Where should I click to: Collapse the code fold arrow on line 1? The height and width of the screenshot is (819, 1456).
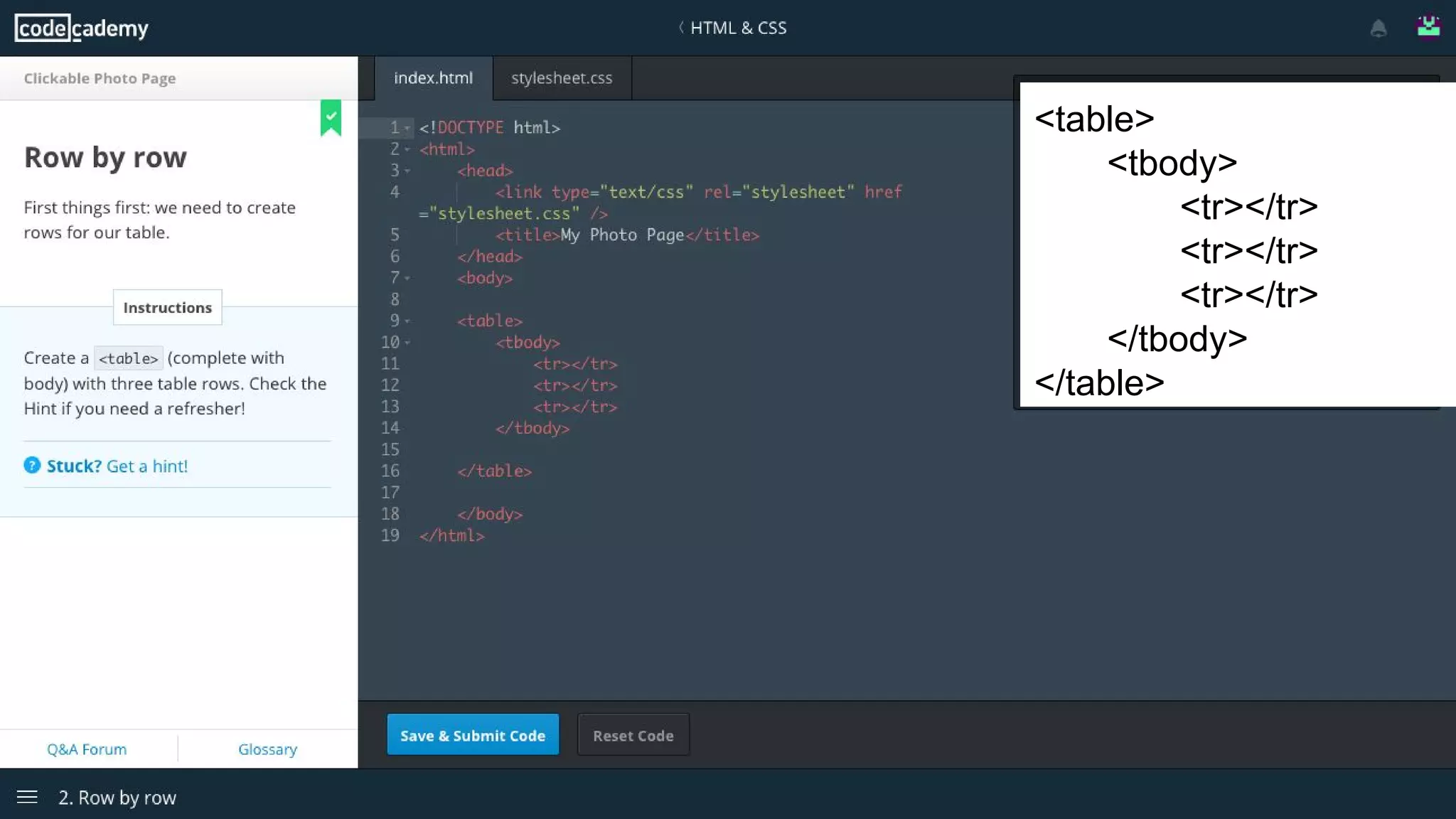[407, 129]
